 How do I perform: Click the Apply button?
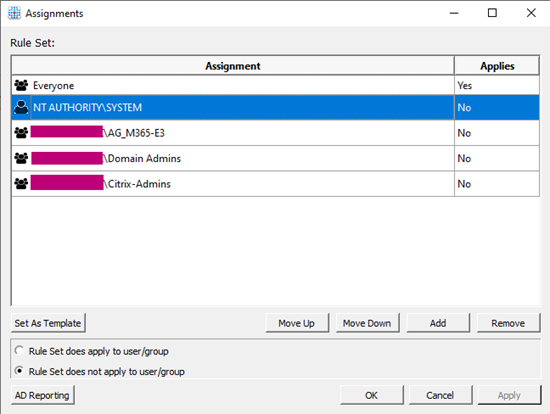[x=509, y=395]
